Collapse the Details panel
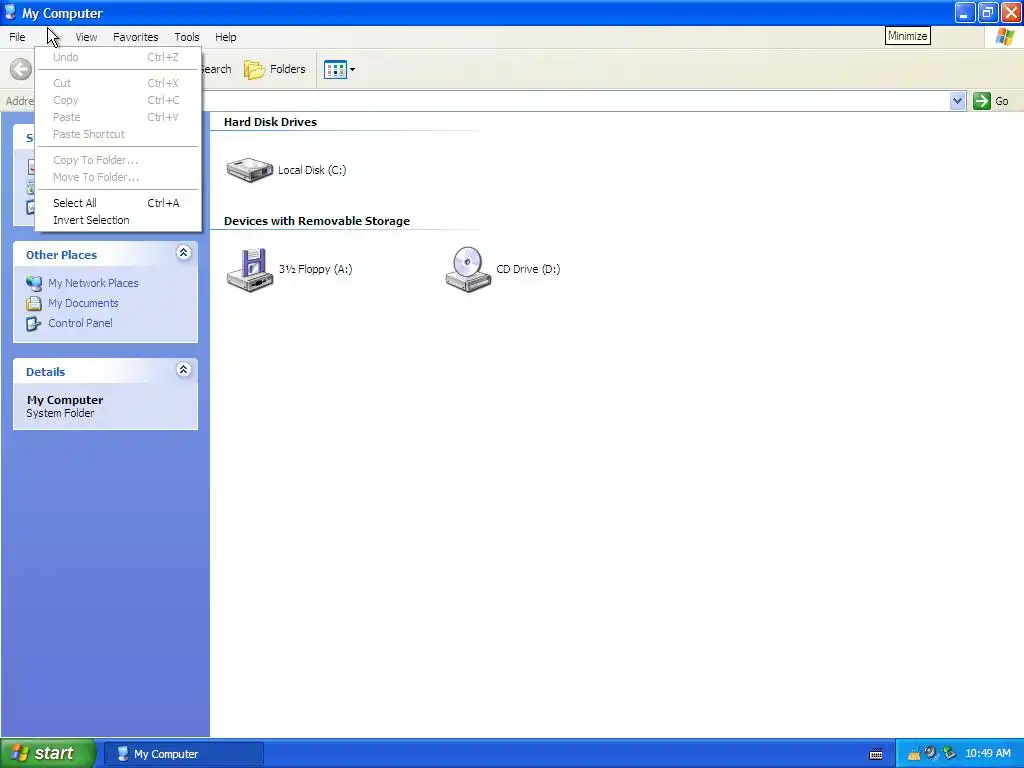The height and width of the screenshot is (768, 1024). pyautogui.click(x=184, y=370)
